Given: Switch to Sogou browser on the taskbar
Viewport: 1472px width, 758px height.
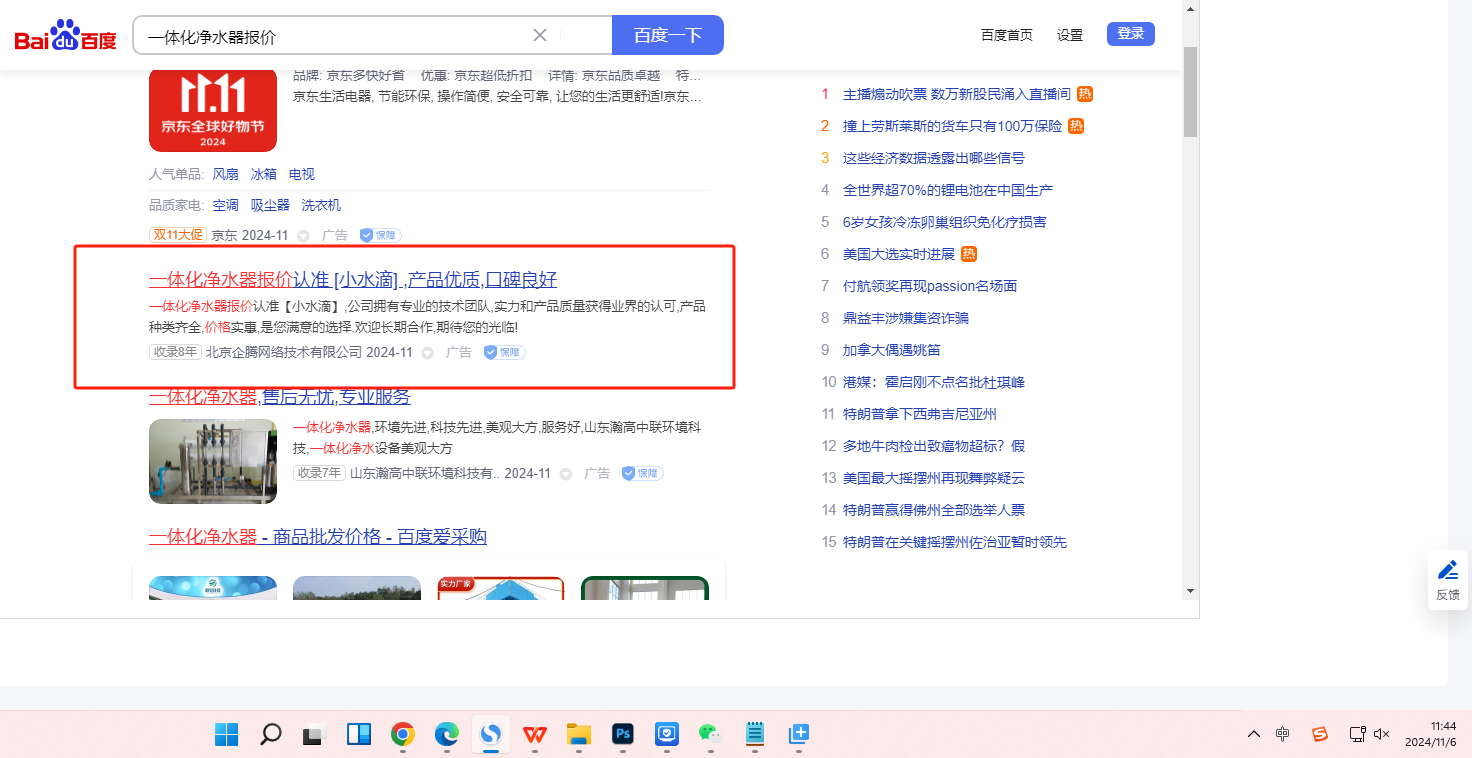Looking at the screenshot, I should [x=491, y=735].
